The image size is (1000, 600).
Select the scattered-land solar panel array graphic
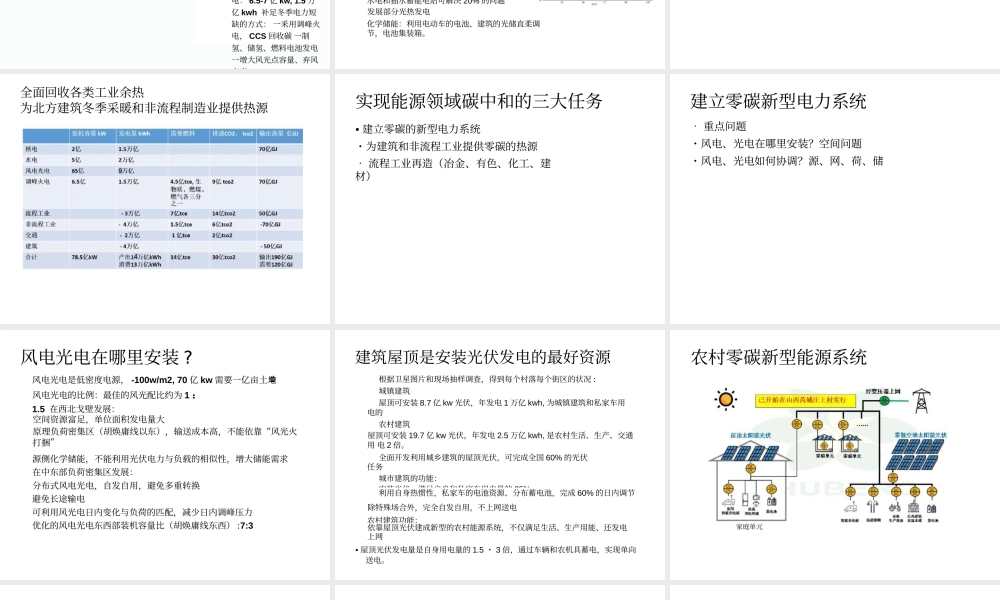click(915, 455)
